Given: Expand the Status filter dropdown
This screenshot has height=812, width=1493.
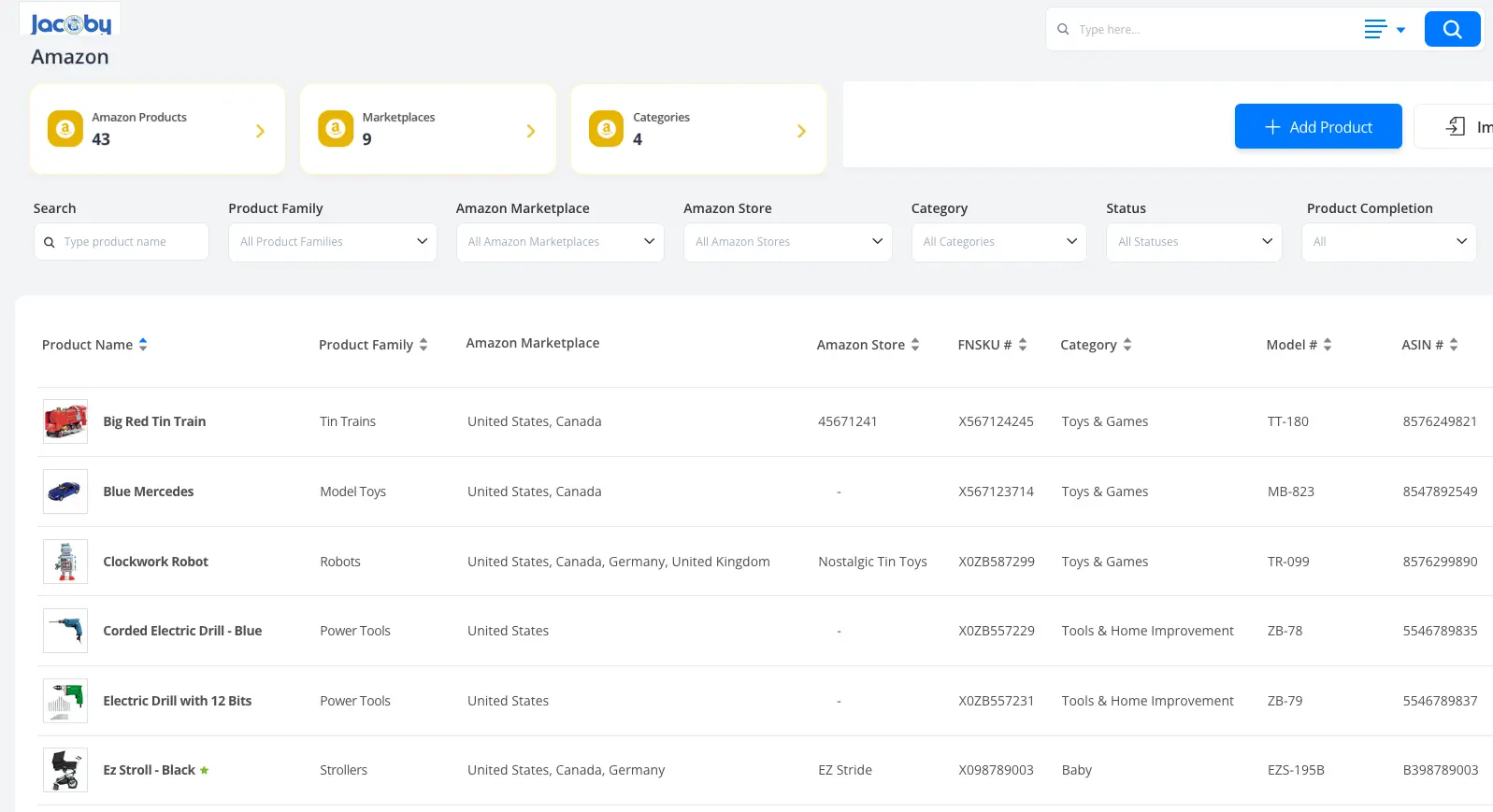Looking at the screenshot, I should 1193,242.
